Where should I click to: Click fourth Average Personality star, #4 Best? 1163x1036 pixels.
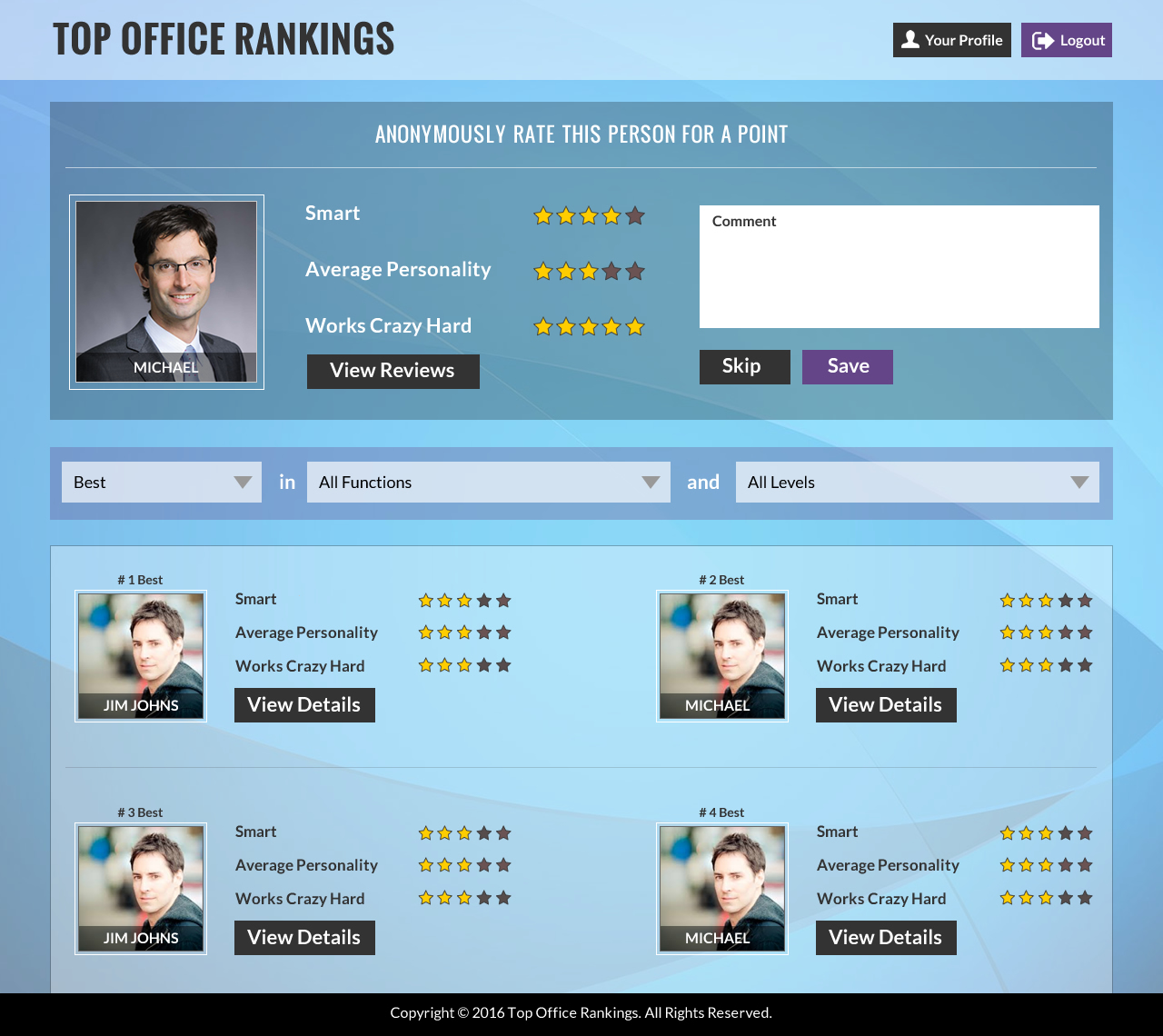click(1066, 865)
